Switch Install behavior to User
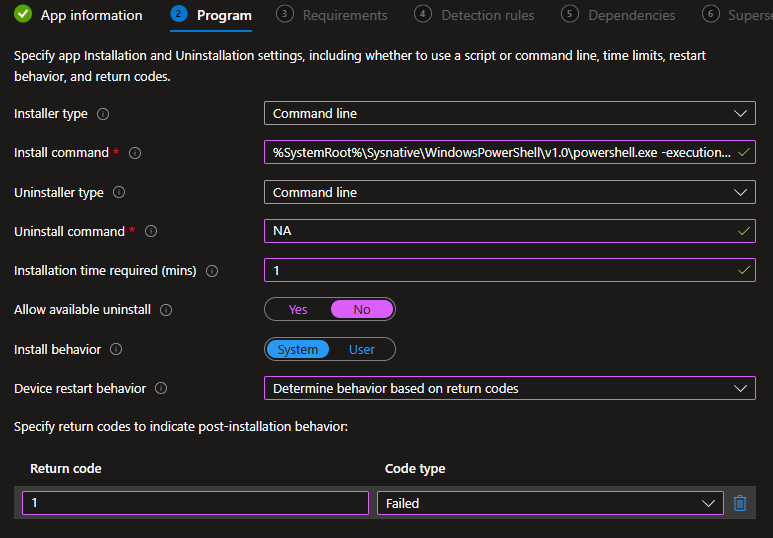Viewport: 773px width, 538px height. click(362, 349)
